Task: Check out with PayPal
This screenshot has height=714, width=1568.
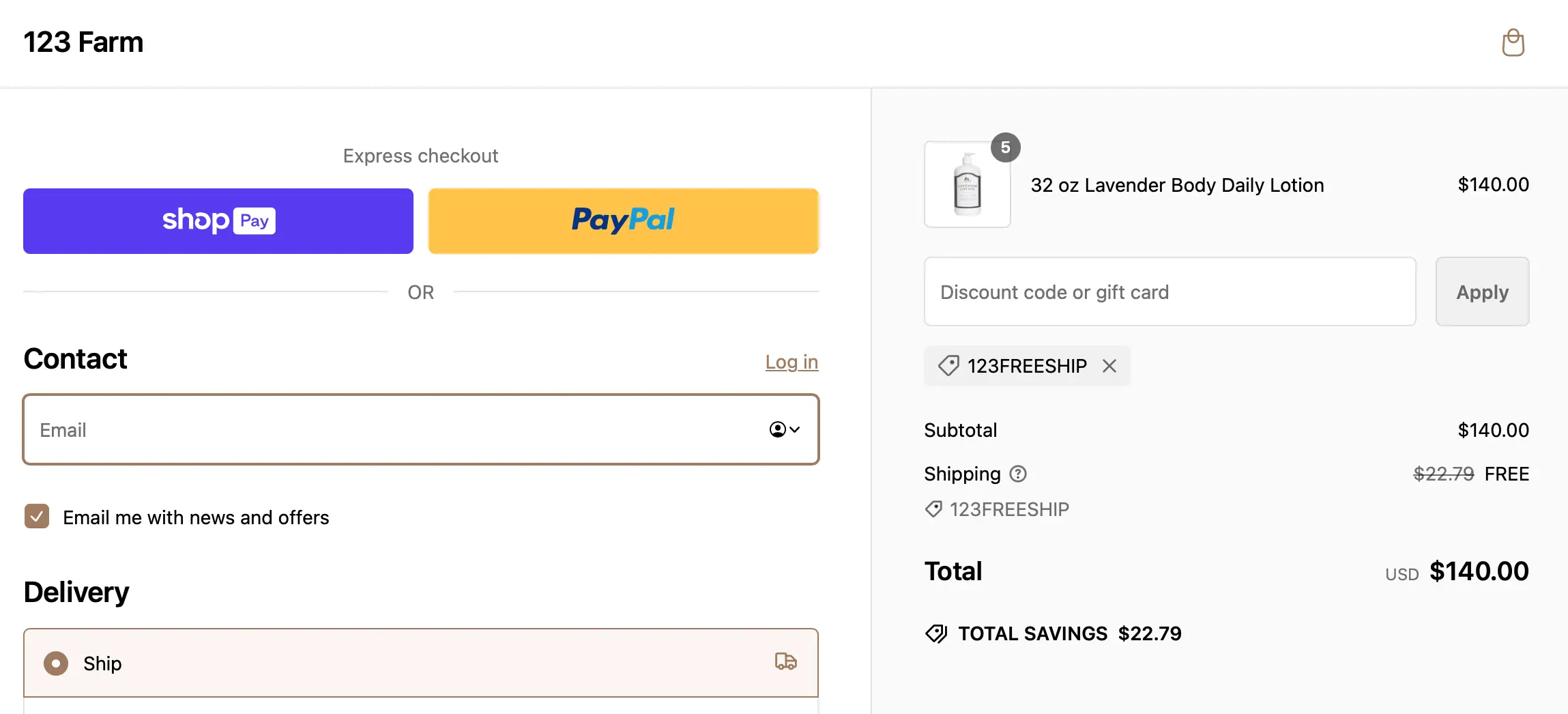Action: (x=622, y=220)
